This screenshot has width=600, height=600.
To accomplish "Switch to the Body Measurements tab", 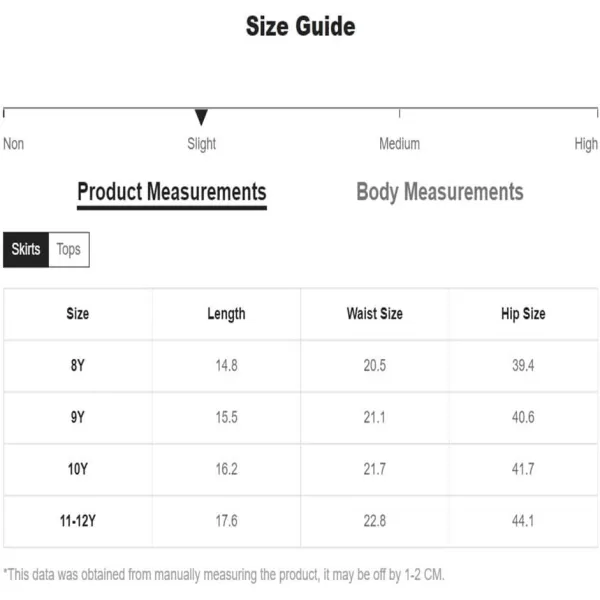I will (x=440, y=192).
